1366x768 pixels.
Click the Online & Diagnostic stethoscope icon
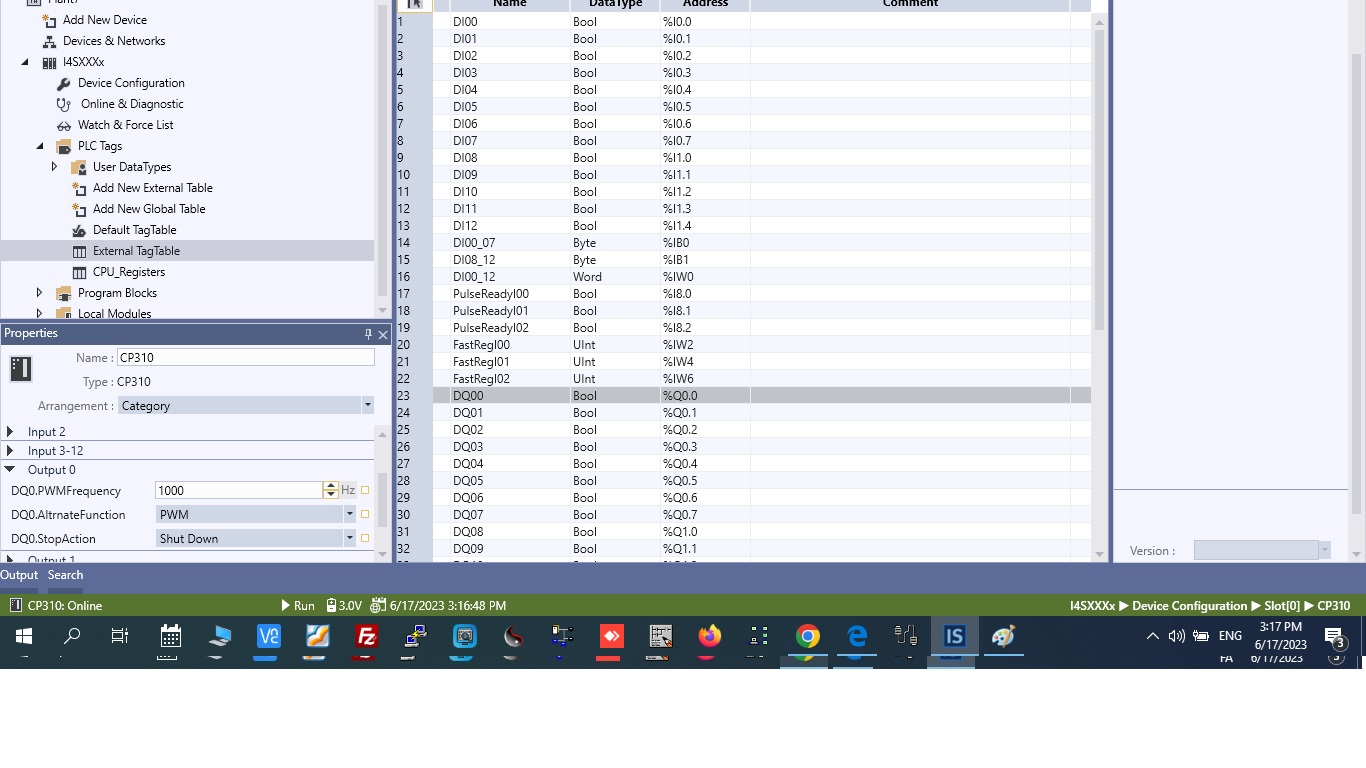(64, 104)
